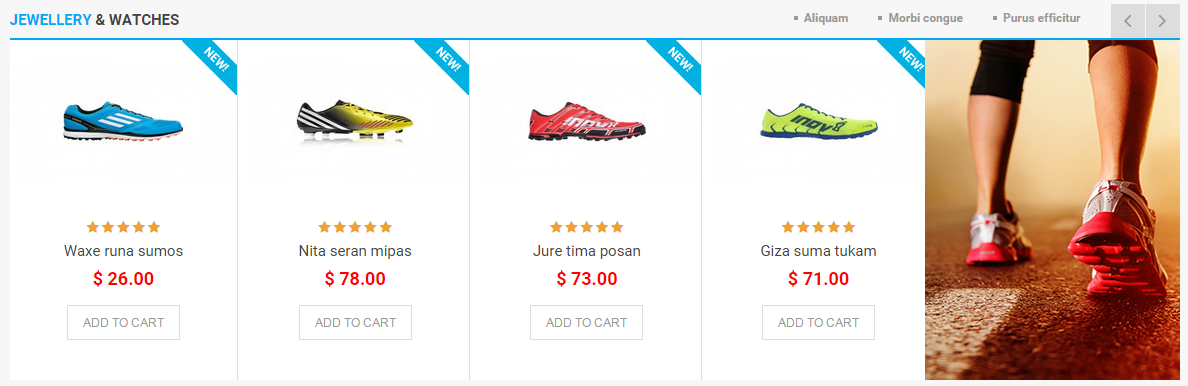Open the yellow and black cleat image
This screenshot has height=386, width=1188.
355,121
